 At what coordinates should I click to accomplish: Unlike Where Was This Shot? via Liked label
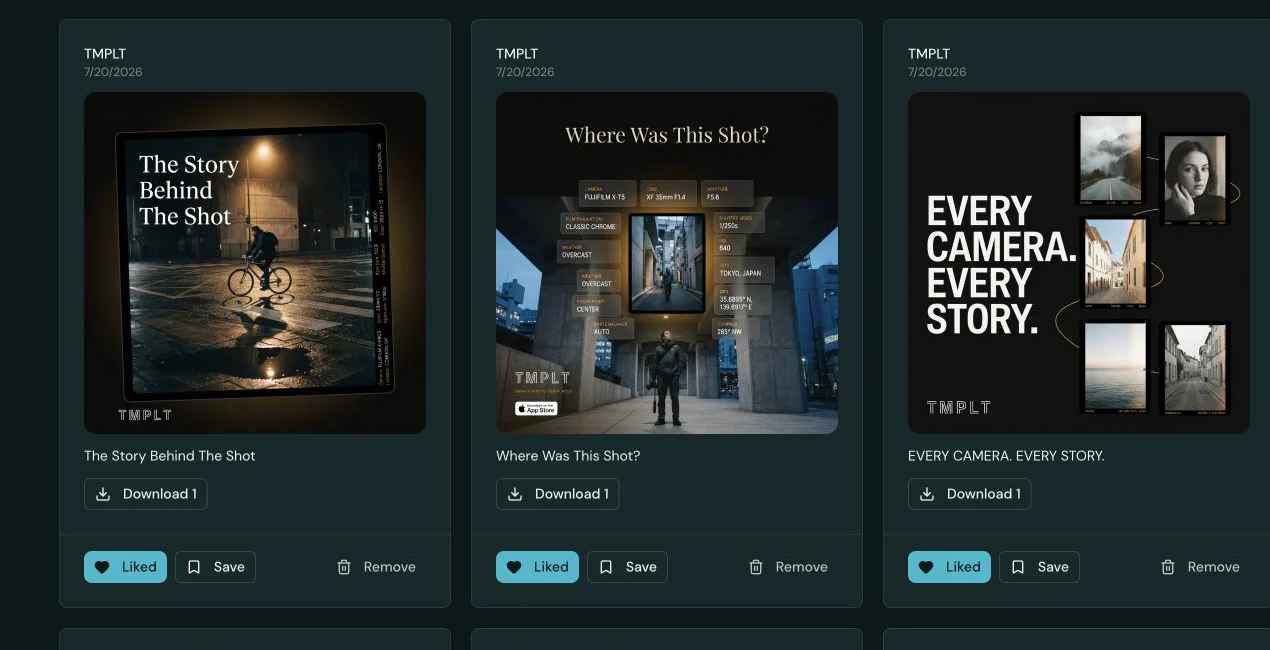pos(551,567)
